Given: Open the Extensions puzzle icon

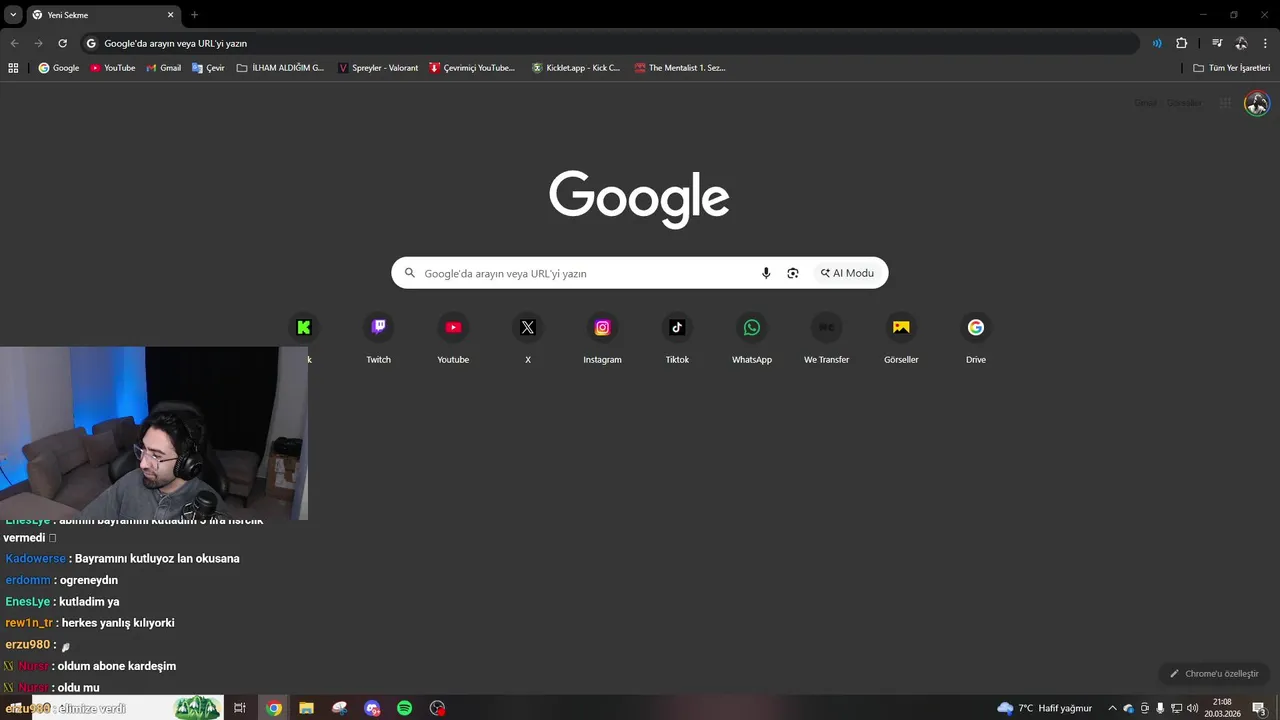Looking at the screenshot, I should 1181,43.
